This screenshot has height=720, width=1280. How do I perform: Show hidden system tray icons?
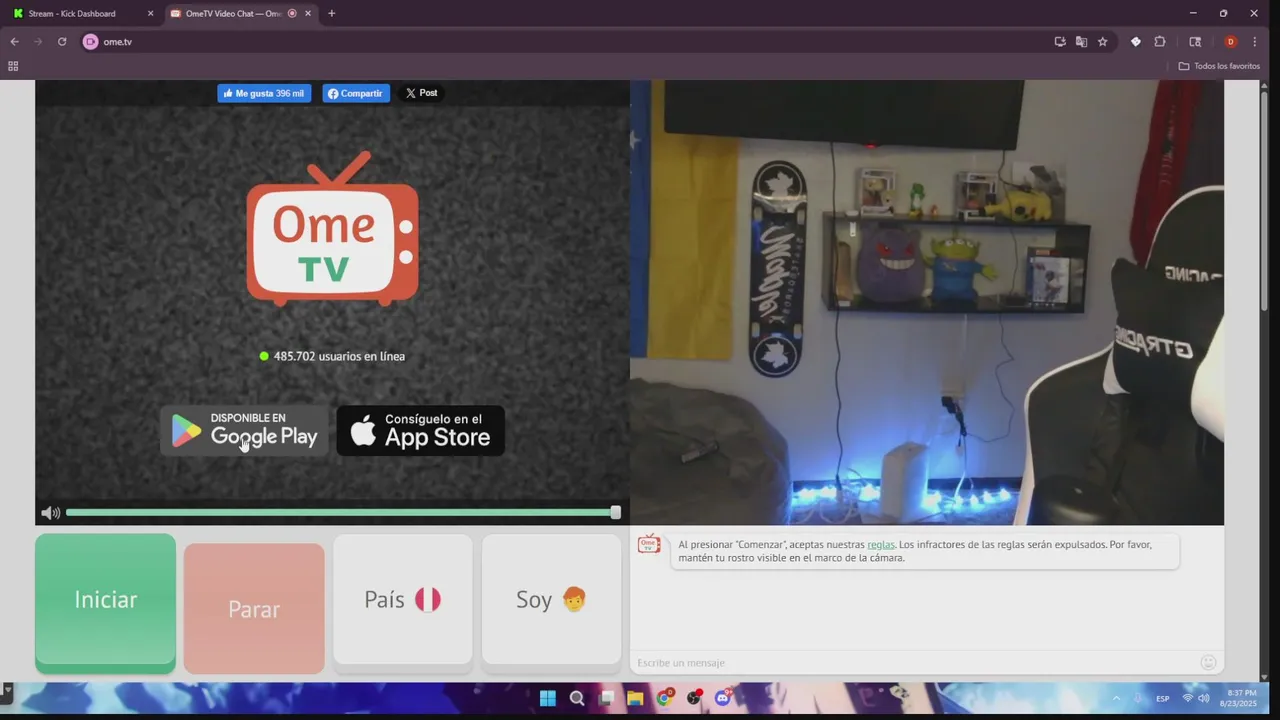(1116, 698)
